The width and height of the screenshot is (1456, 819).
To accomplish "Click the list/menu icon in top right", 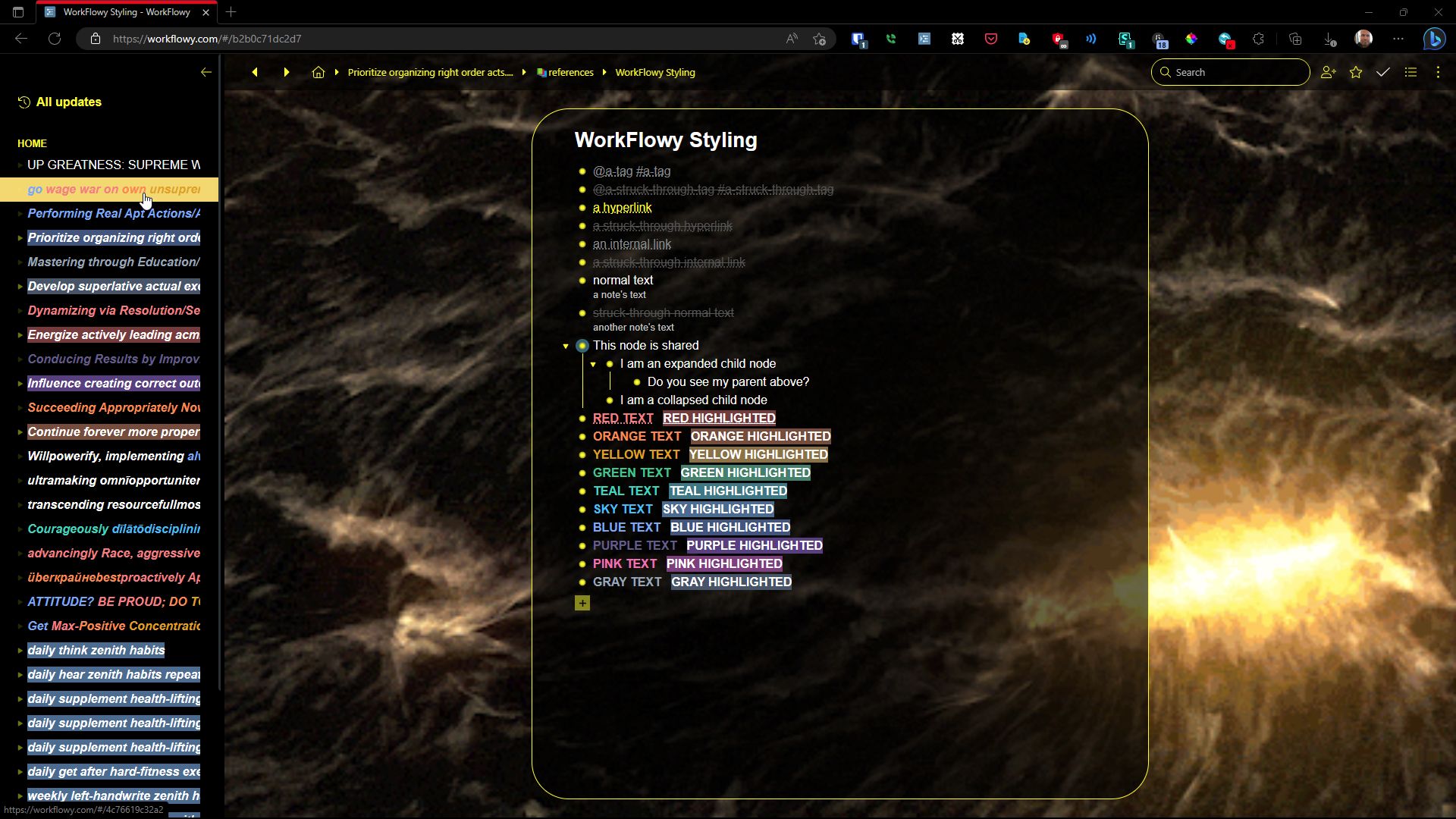I will [1411, 71].
